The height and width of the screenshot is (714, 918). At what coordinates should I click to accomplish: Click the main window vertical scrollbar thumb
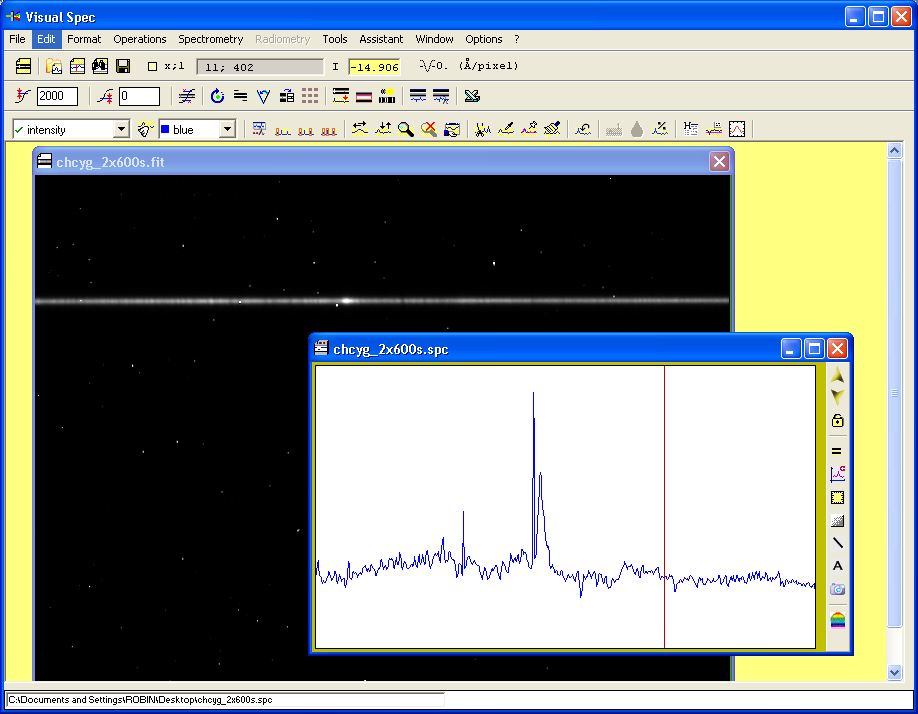click(894, 393)
